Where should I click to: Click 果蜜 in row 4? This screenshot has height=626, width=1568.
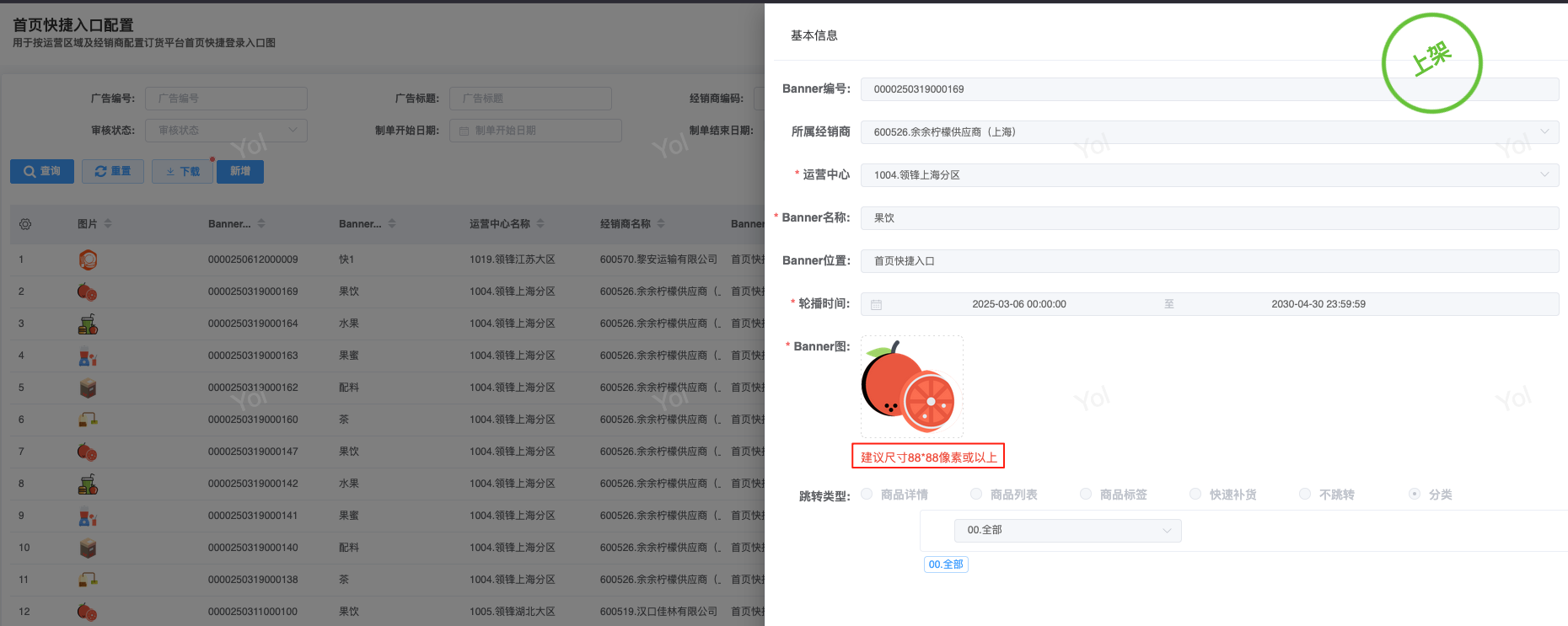(x=349, y=356)
